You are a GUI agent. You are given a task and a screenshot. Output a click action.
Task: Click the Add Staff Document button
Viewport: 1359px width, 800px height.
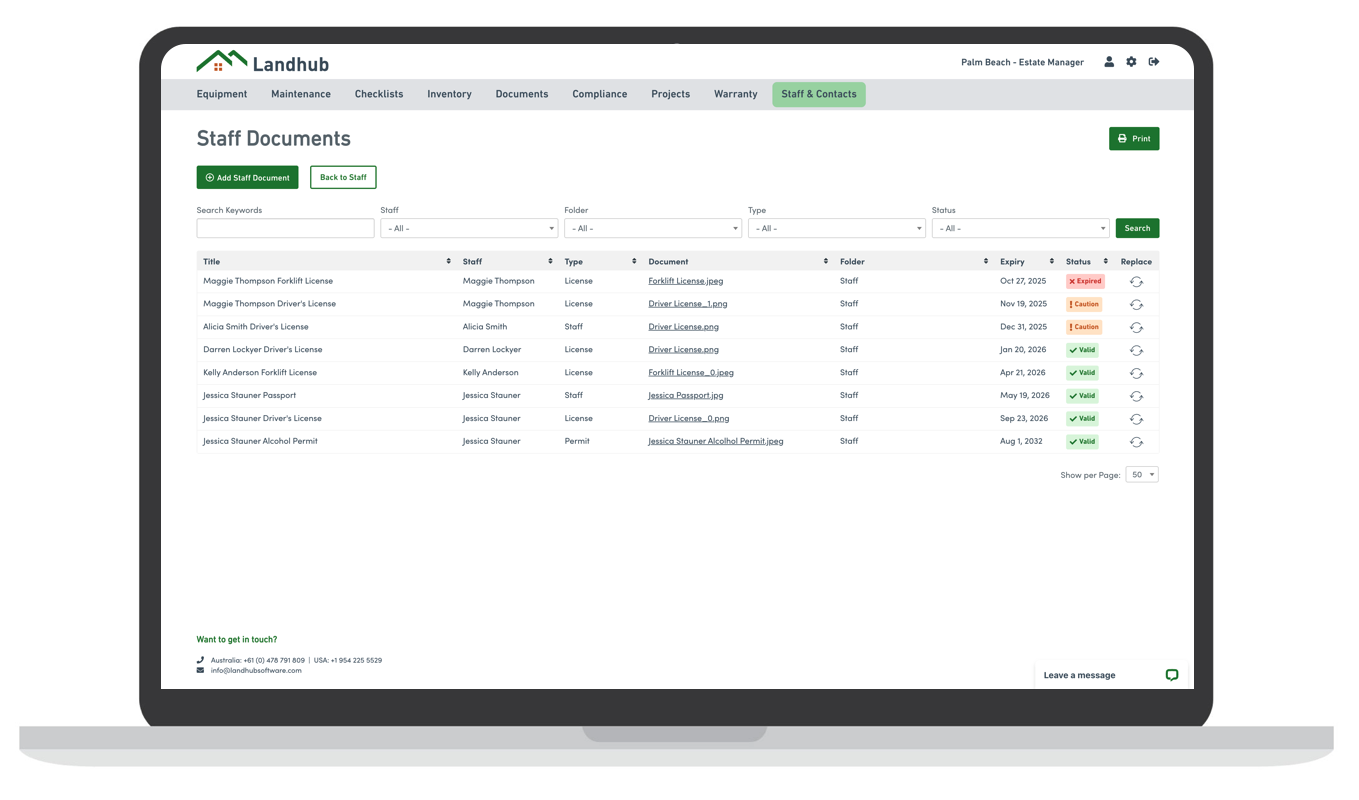[x=247, y=178]
